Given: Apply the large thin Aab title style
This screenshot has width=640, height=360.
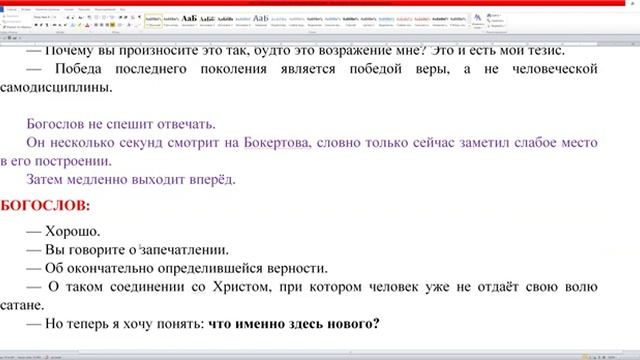Looking at the screenshot, I should pos(260,21).
